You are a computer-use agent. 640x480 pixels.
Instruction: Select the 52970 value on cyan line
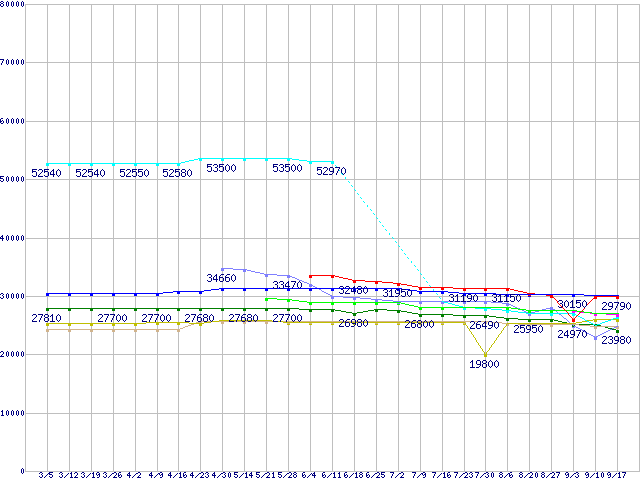coord(331,172)
